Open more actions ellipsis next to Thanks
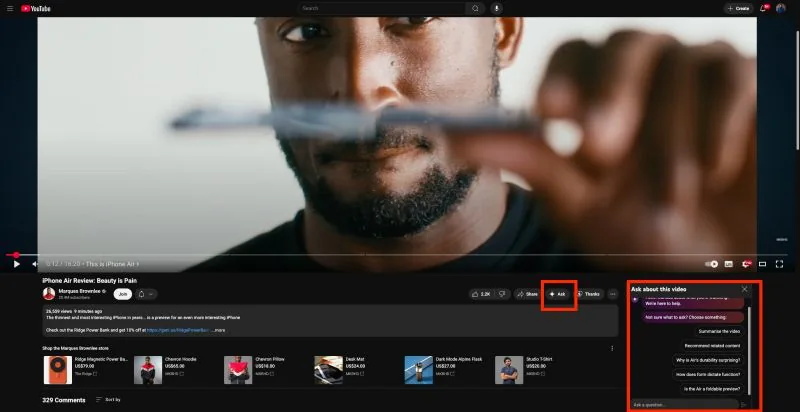Viewport: 800px width, 412px height. pyautogui.click(x=612, y=294)
